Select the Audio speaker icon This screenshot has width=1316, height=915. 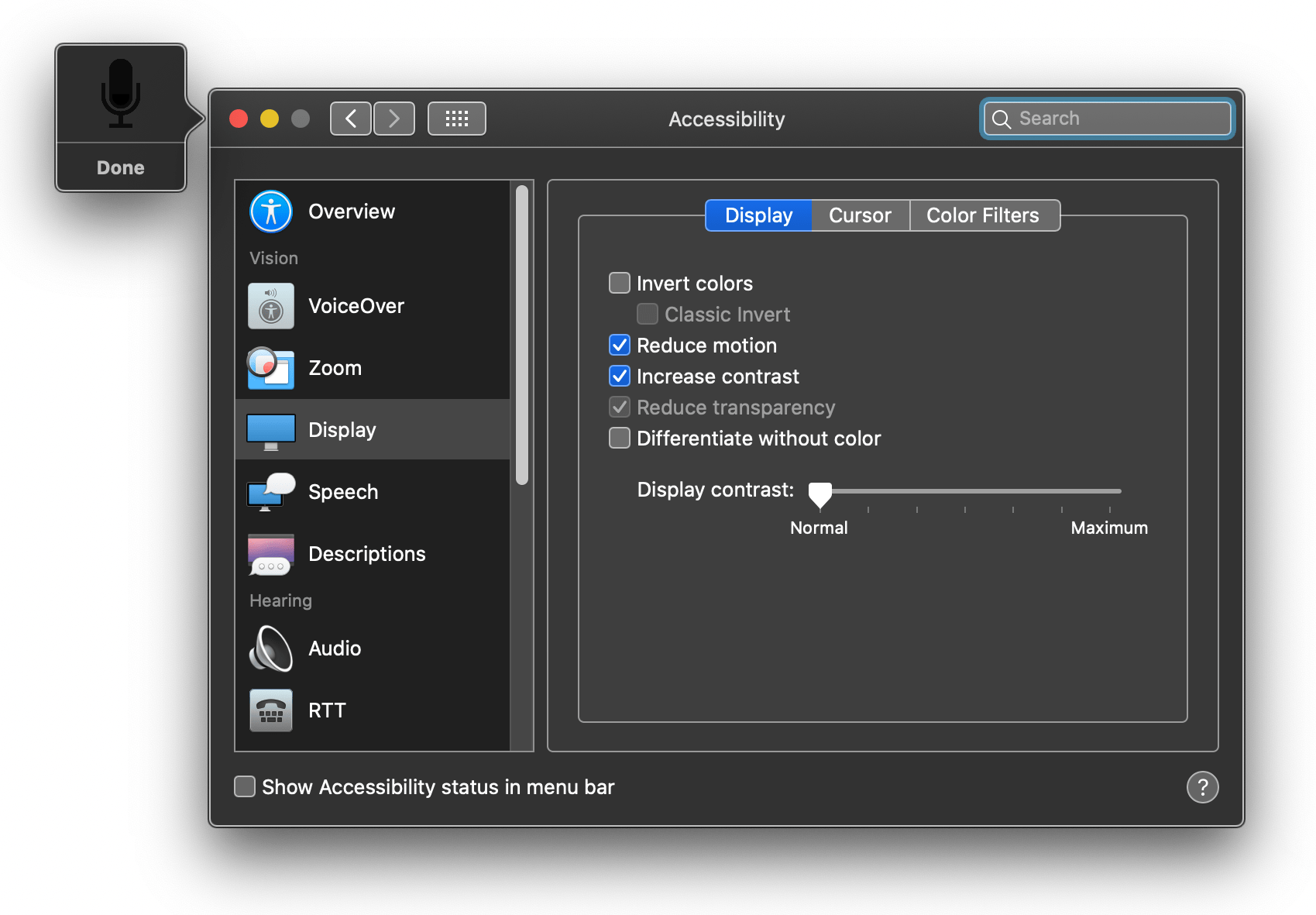[x=270, y=648]
